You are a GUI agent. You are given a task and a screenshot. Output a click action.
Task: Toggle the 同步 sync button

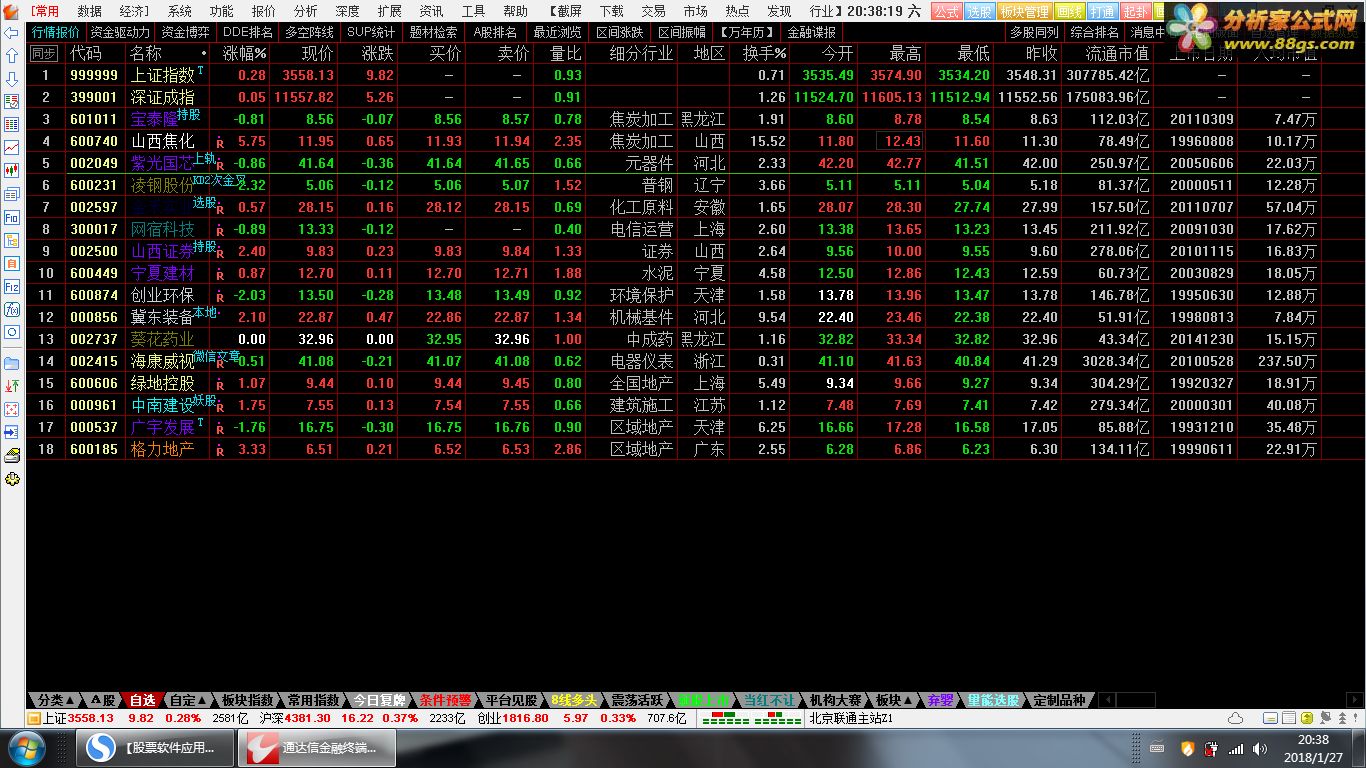[43, 53]
